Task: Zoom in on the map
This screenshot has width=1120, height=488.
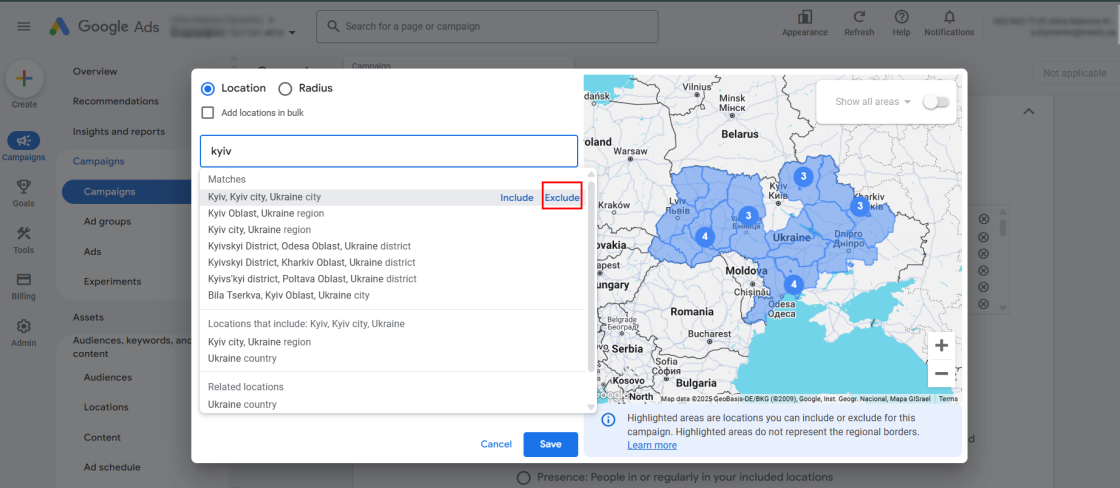Action: [941, 346]
